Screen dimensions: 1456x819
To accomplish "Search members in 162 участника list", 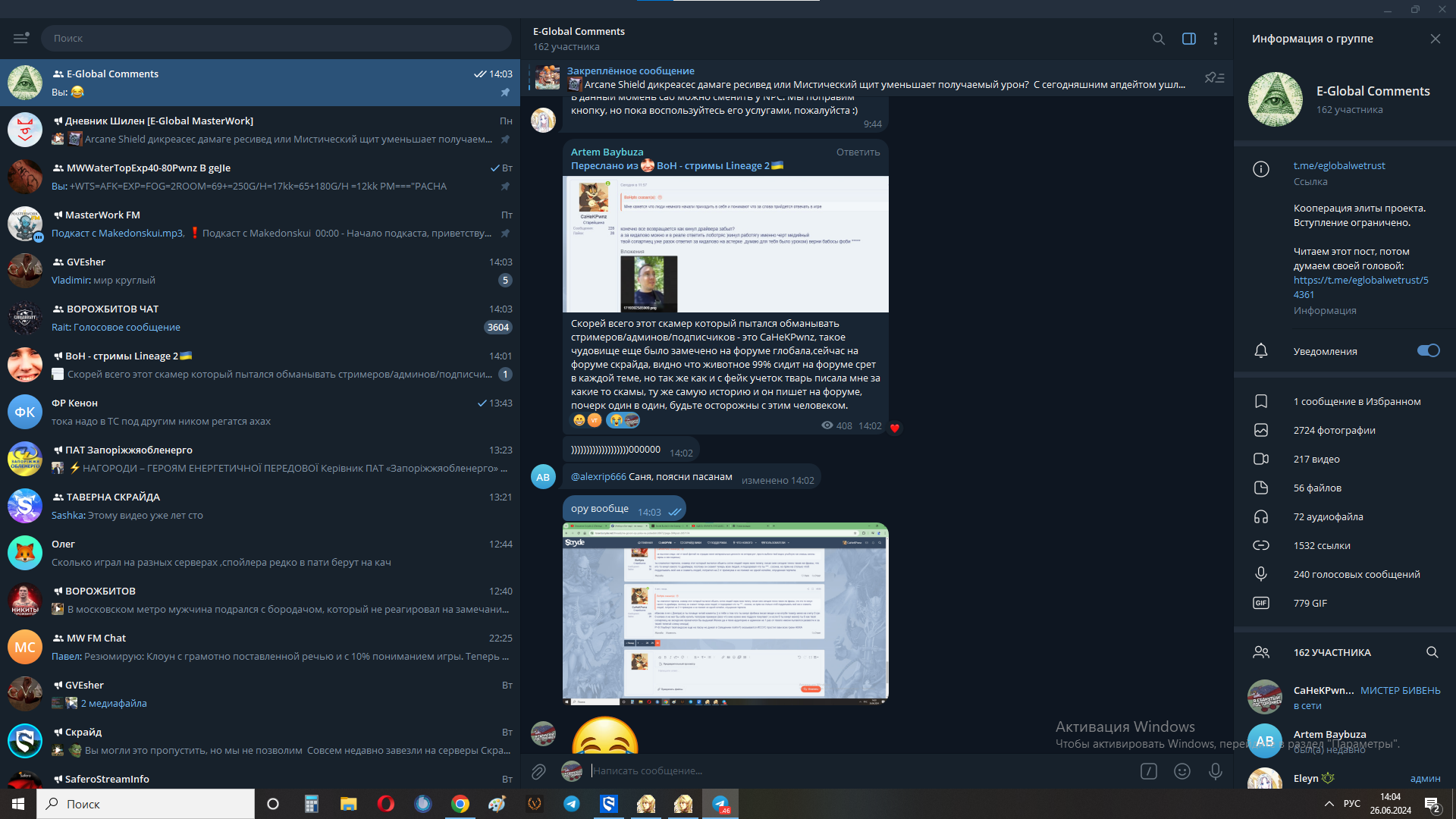I will tap(1432, 652).
